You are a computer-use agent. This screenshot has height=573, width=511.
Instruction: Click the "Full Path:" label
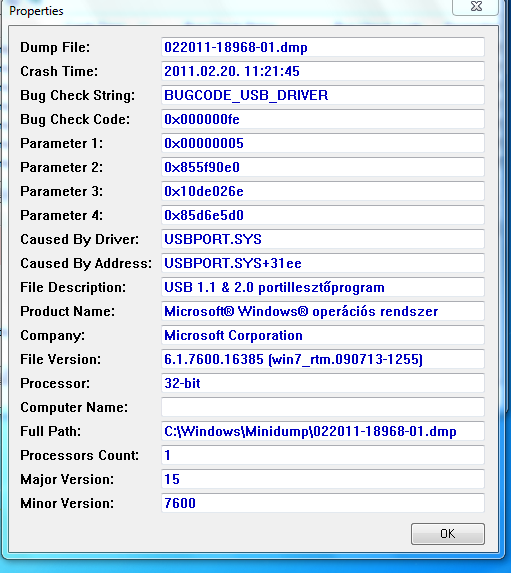click(50, 431)
